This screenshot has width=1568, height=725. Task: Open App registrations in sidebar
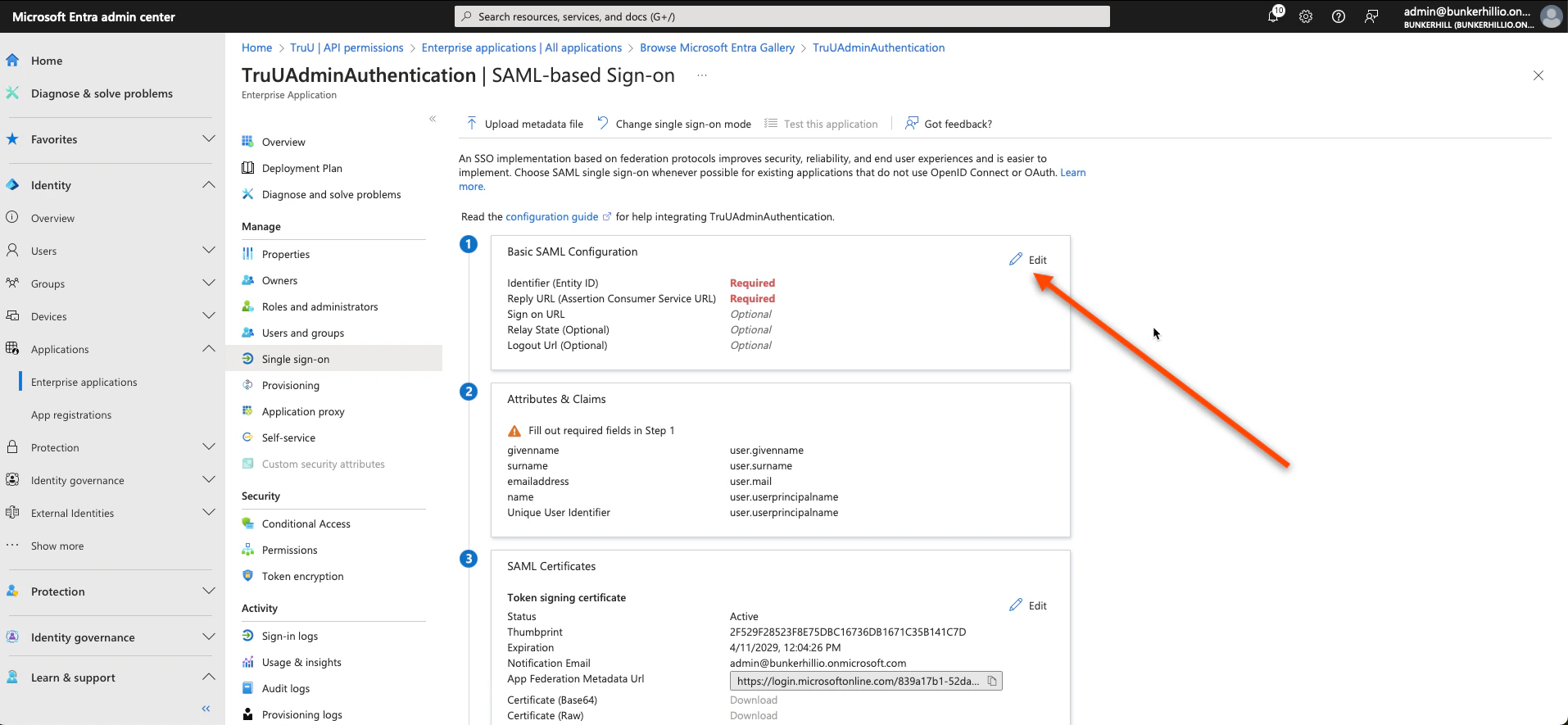tap(71, 415)
